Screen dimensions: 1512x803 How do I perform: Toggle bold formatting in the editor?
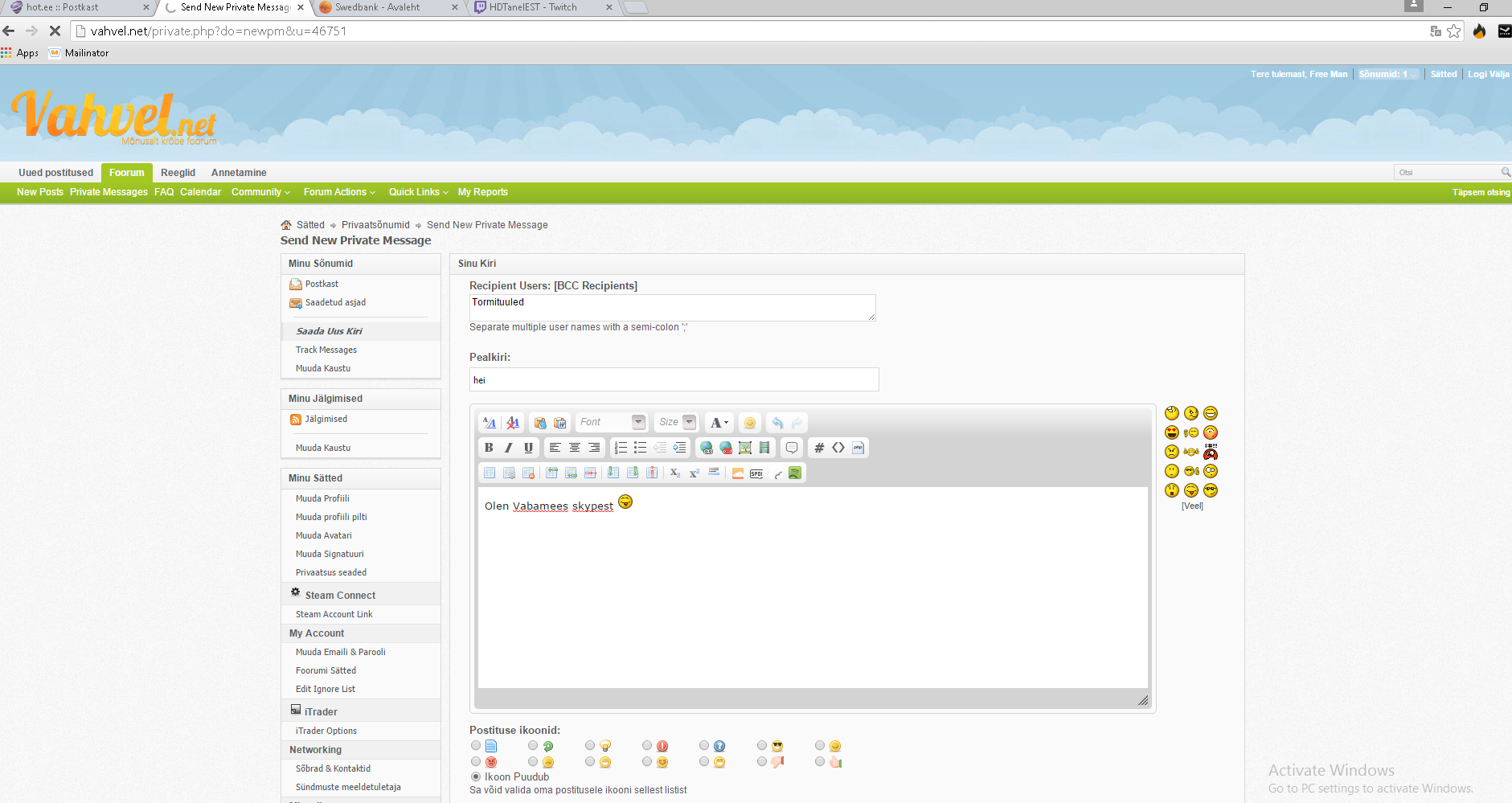pos(489,448)
